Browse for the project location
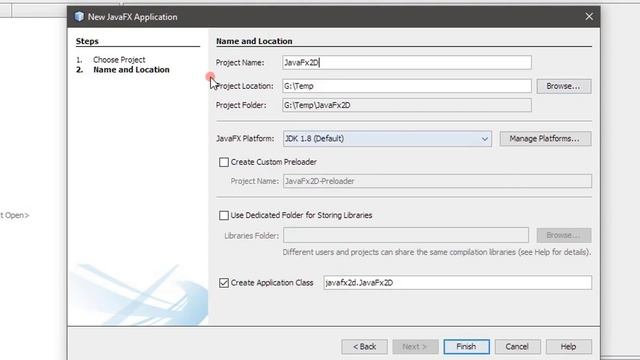Image resolution: width=640 pixels, height=360 pixels. tap(564, 86)
